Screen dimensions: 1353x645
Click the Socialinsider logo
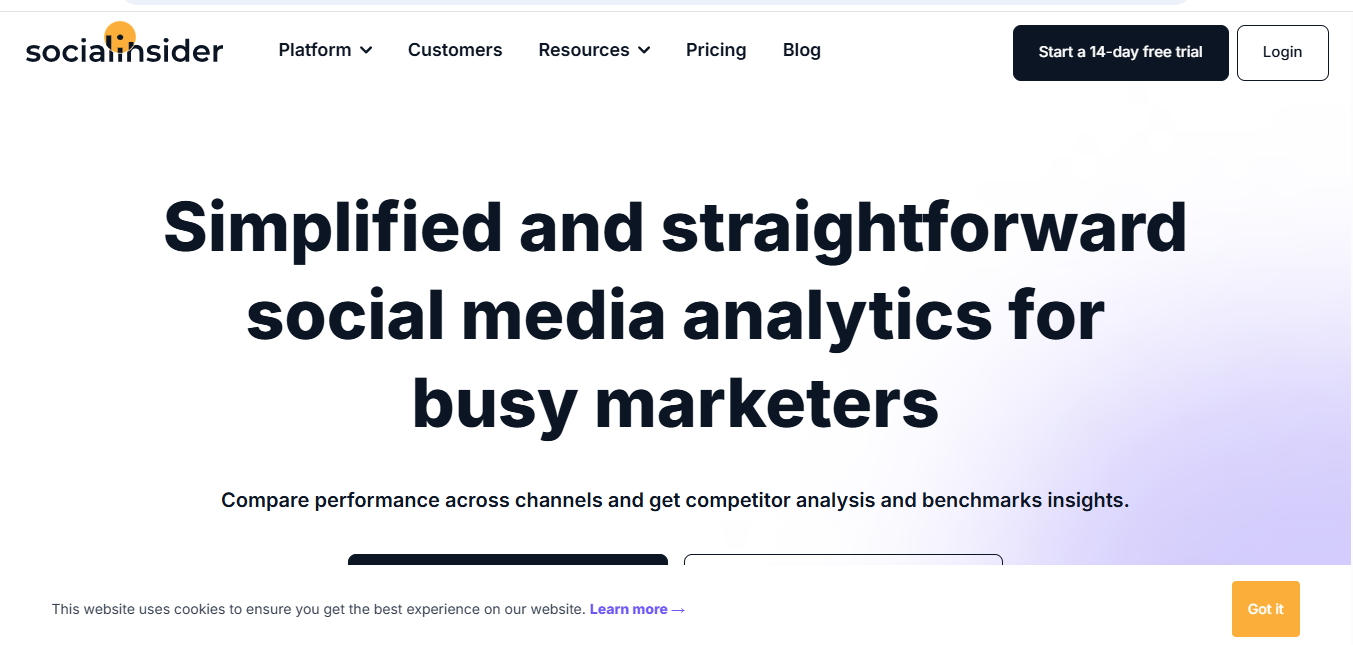coord(124,50)
